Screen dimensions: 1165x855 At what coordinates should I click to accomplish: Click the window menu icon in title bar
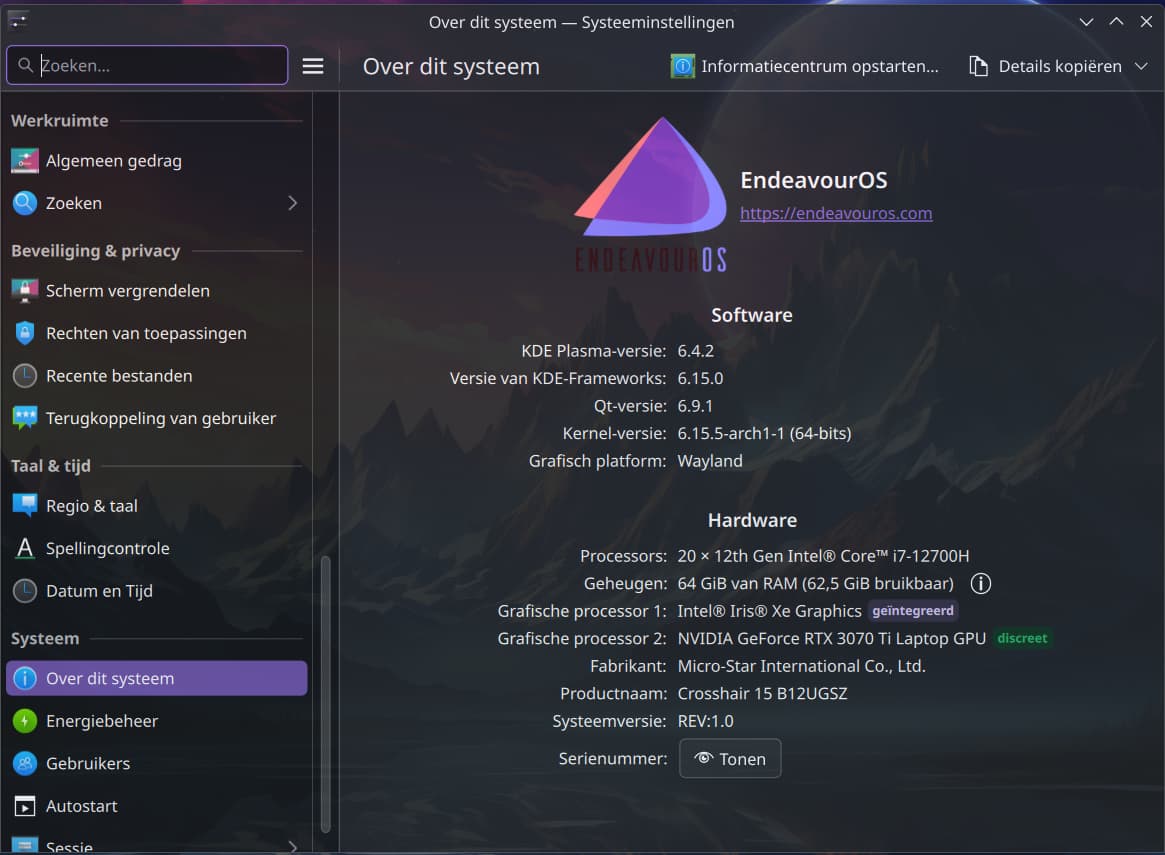(x=19, y=21)
